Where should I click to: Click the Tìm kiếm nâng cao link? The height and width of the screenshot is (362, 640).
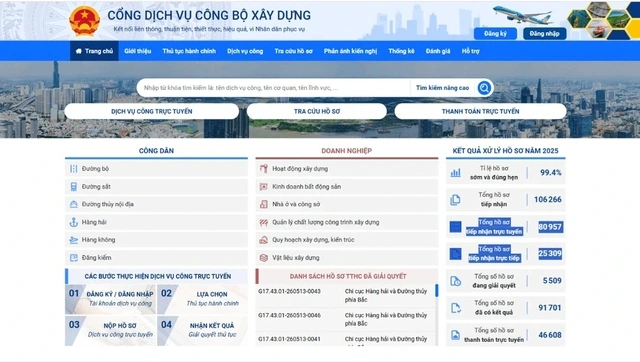tap(442, 88)
